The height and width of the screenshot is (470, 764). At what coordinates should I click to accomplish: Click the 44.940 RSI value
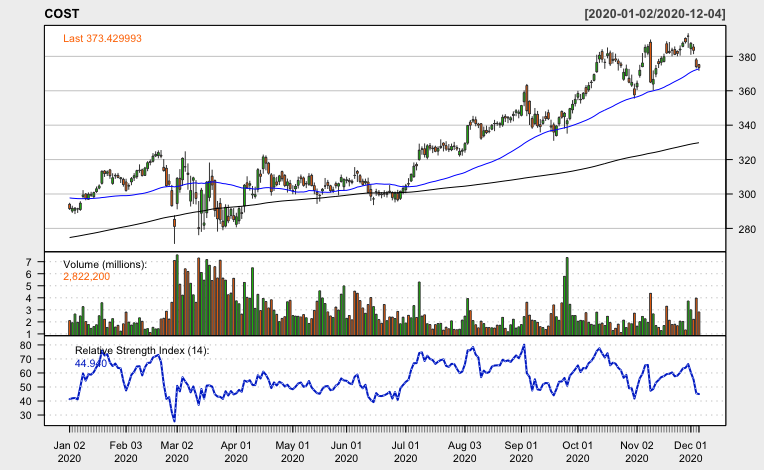point(91,363)
